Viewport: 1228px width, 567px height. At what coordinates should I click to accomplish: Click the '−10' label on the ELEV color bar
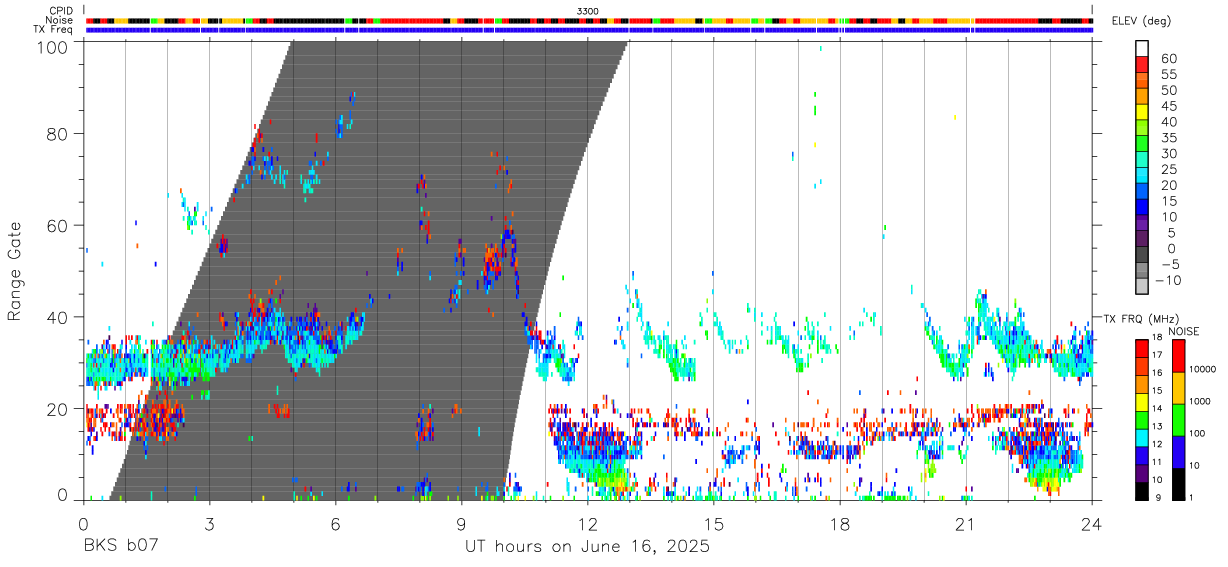click(1169, 280)
